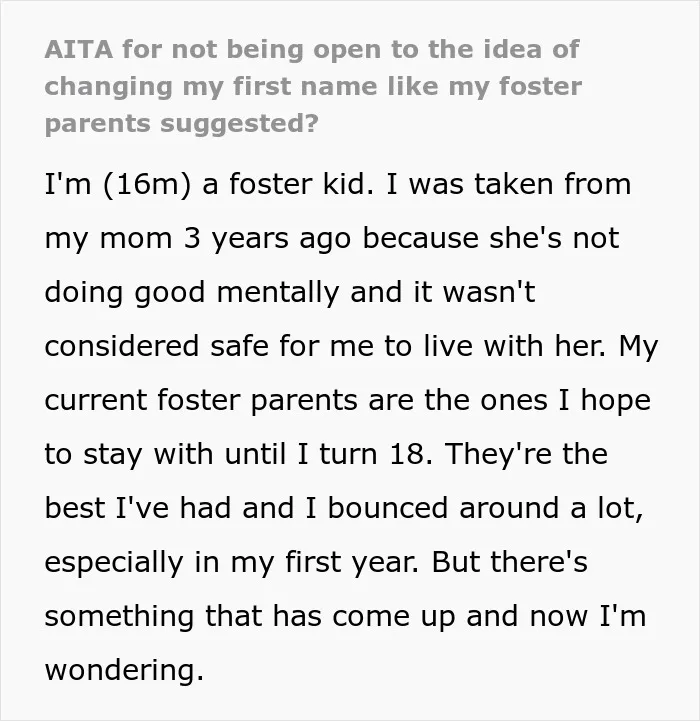Click the words 'They're the' in the body
The height and width of the screenshot is (721, 700).
526,454
